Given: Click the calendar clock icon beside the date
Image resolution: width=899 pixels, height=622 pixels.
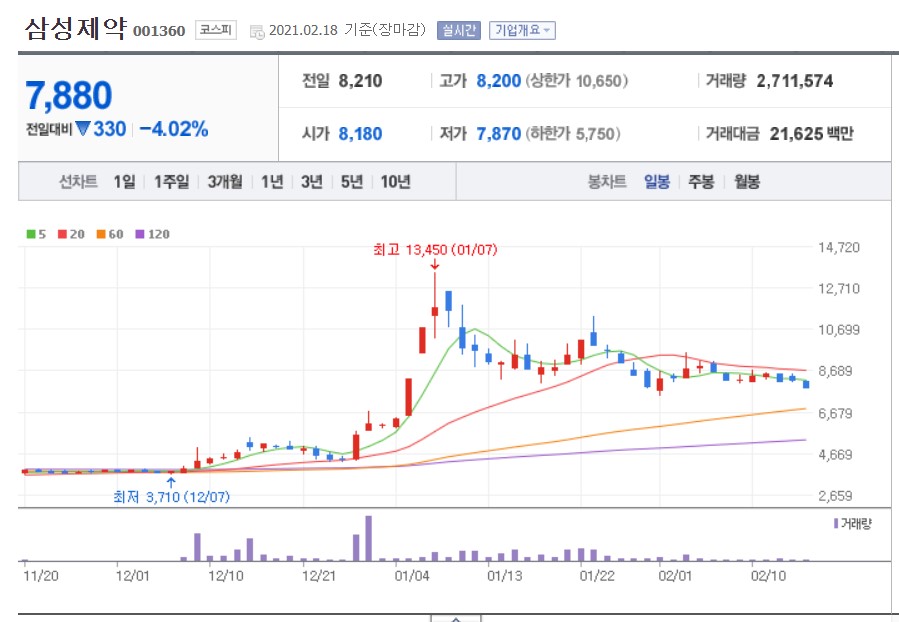Looking at the screenshot, I should (257, 32).
